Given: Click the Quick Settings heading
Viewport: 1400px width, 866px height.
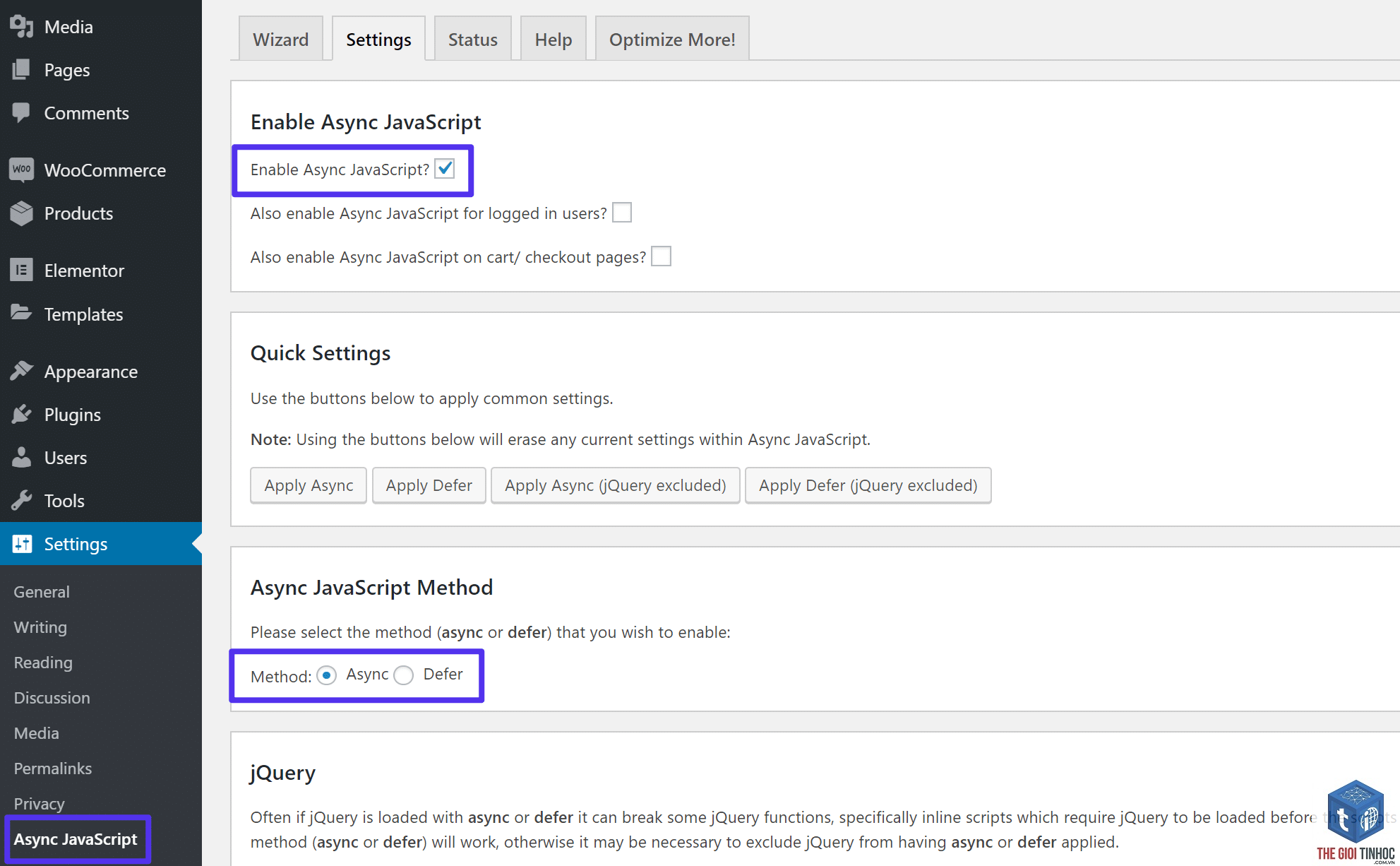Looking at the screenshot, I should point(321,352).
